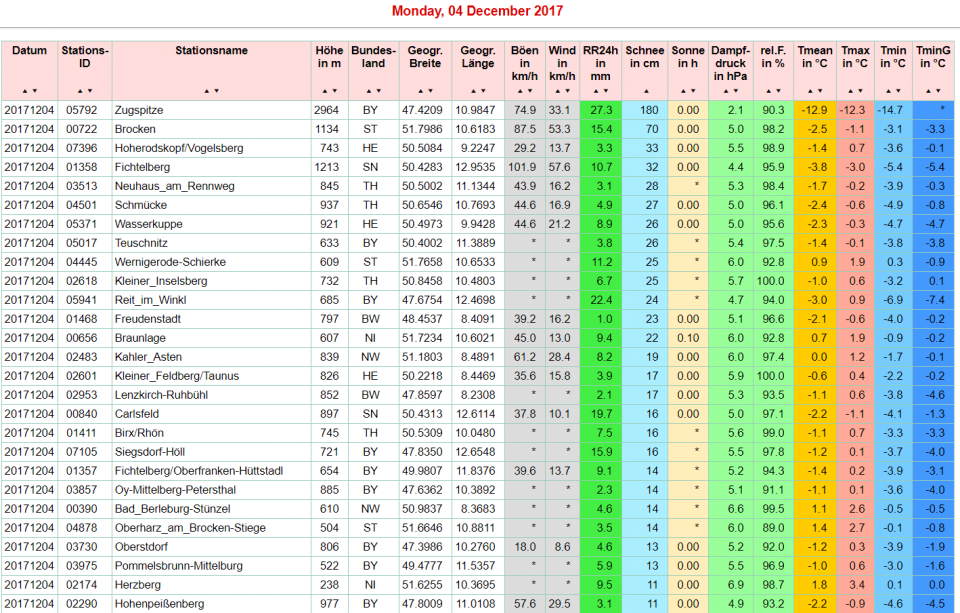Click the Monday, 04 December 2017 heading
Image resolution: width=960 pixels, height=613 pixels.
tap(477, 12)
